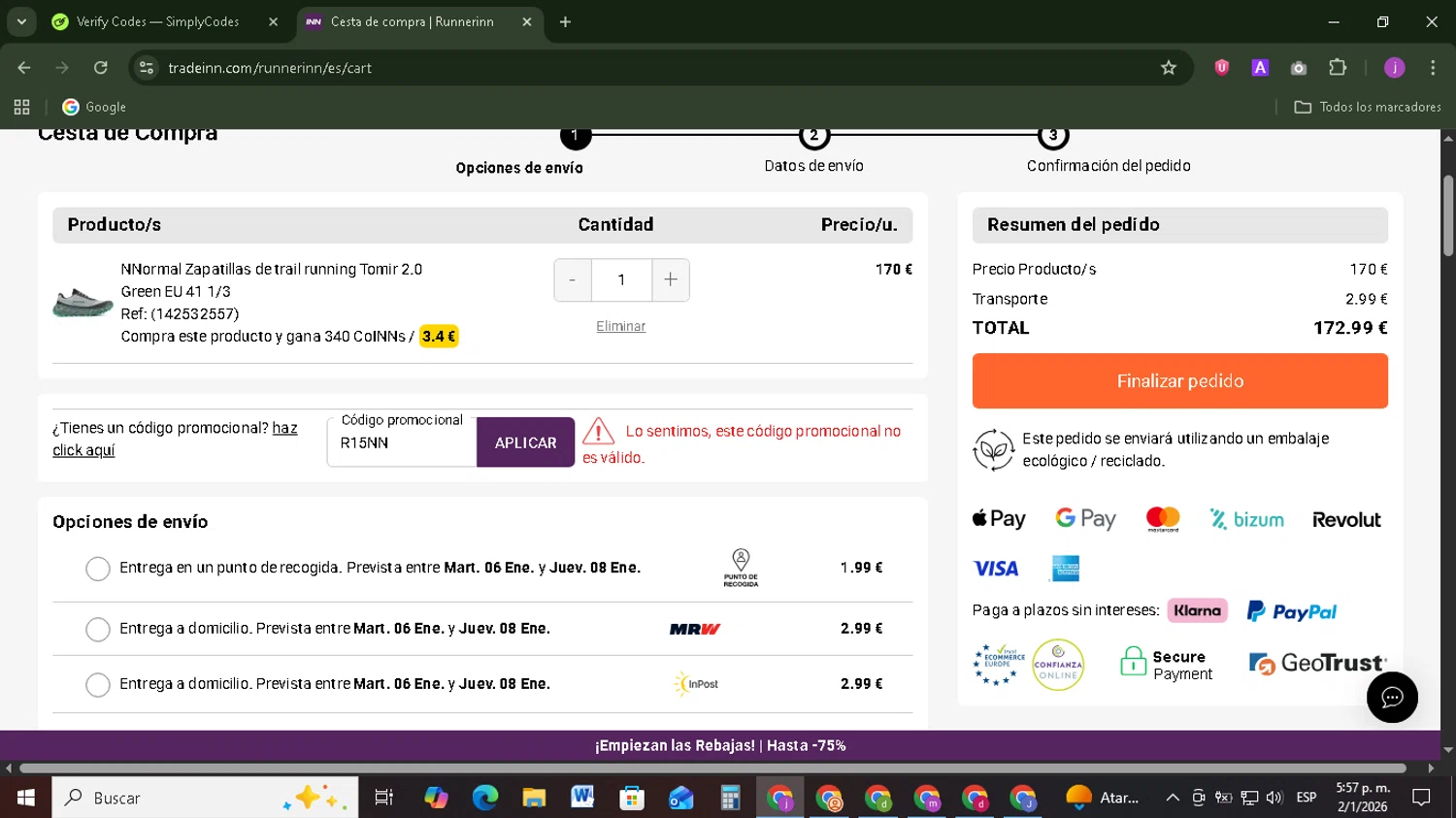Click the GeoTrust badge
This screenshot has height=818, width=1456.
coord(1318,664)
